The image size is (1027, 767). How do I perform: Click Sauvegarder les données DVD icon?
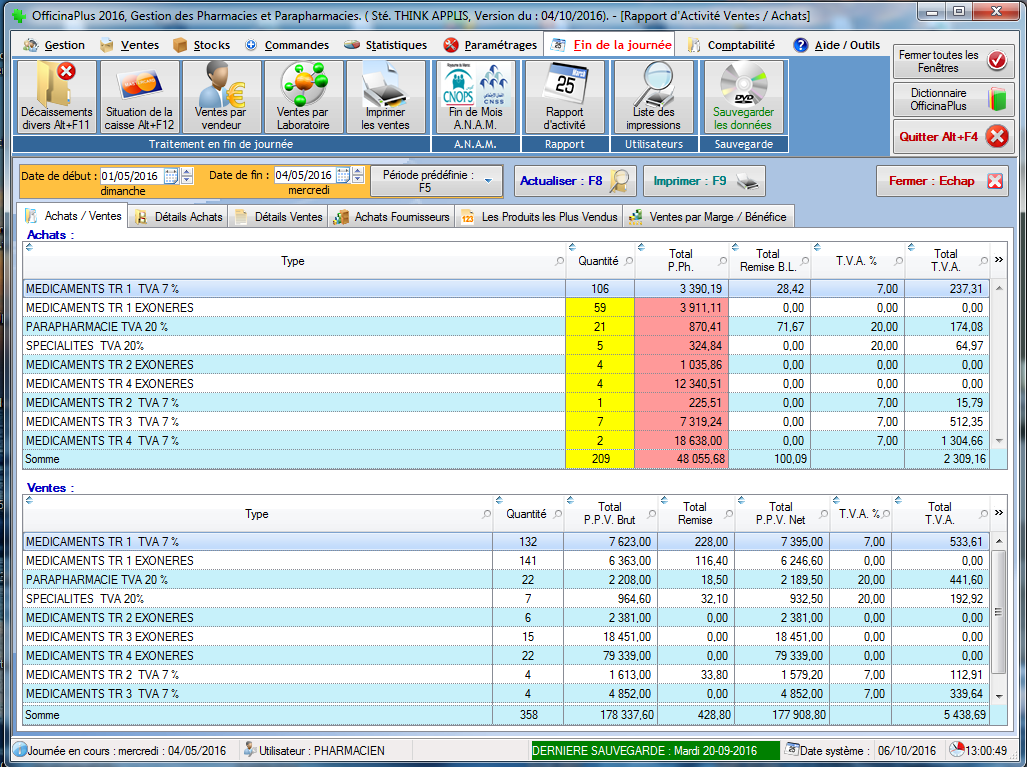tap(743, 96)
